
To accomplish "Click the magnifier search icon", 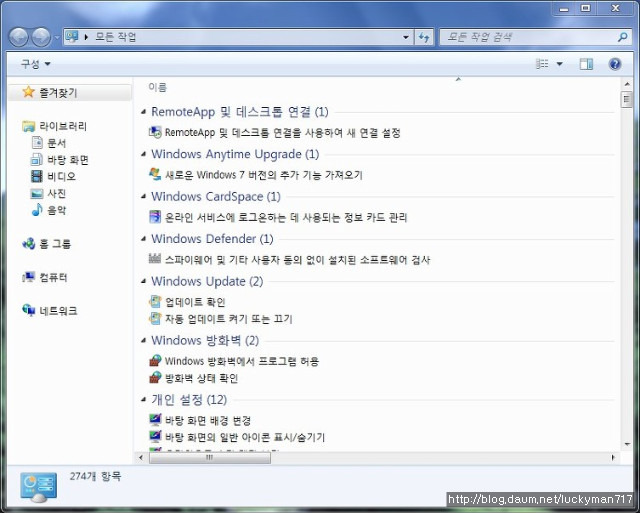I will point(622,37).
